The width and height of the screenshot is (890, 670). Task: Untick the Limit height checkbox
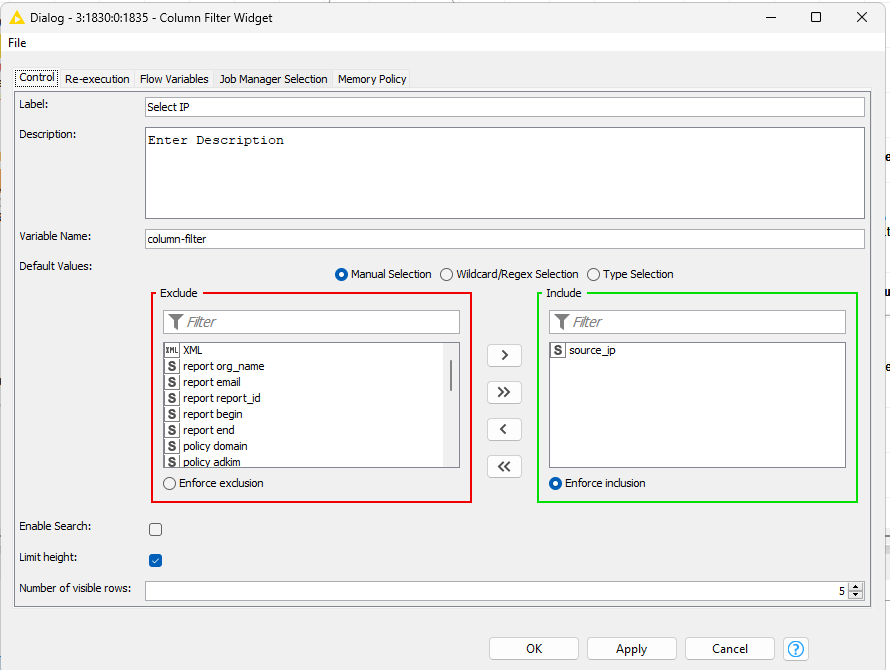point(156,560)
